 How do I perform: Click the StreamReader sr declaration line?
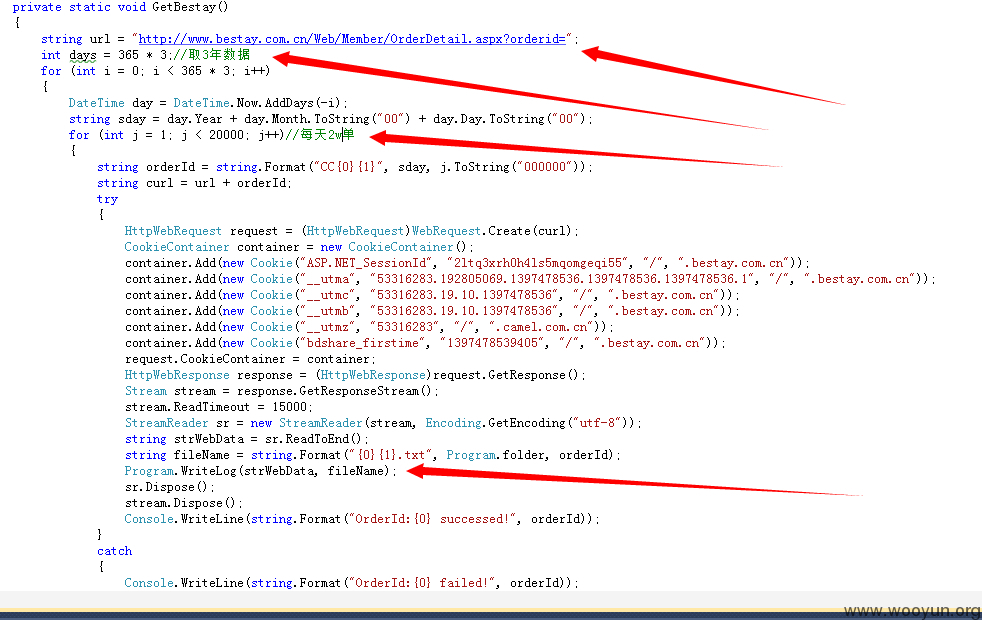pyautogui.click(x=383, y=423)
